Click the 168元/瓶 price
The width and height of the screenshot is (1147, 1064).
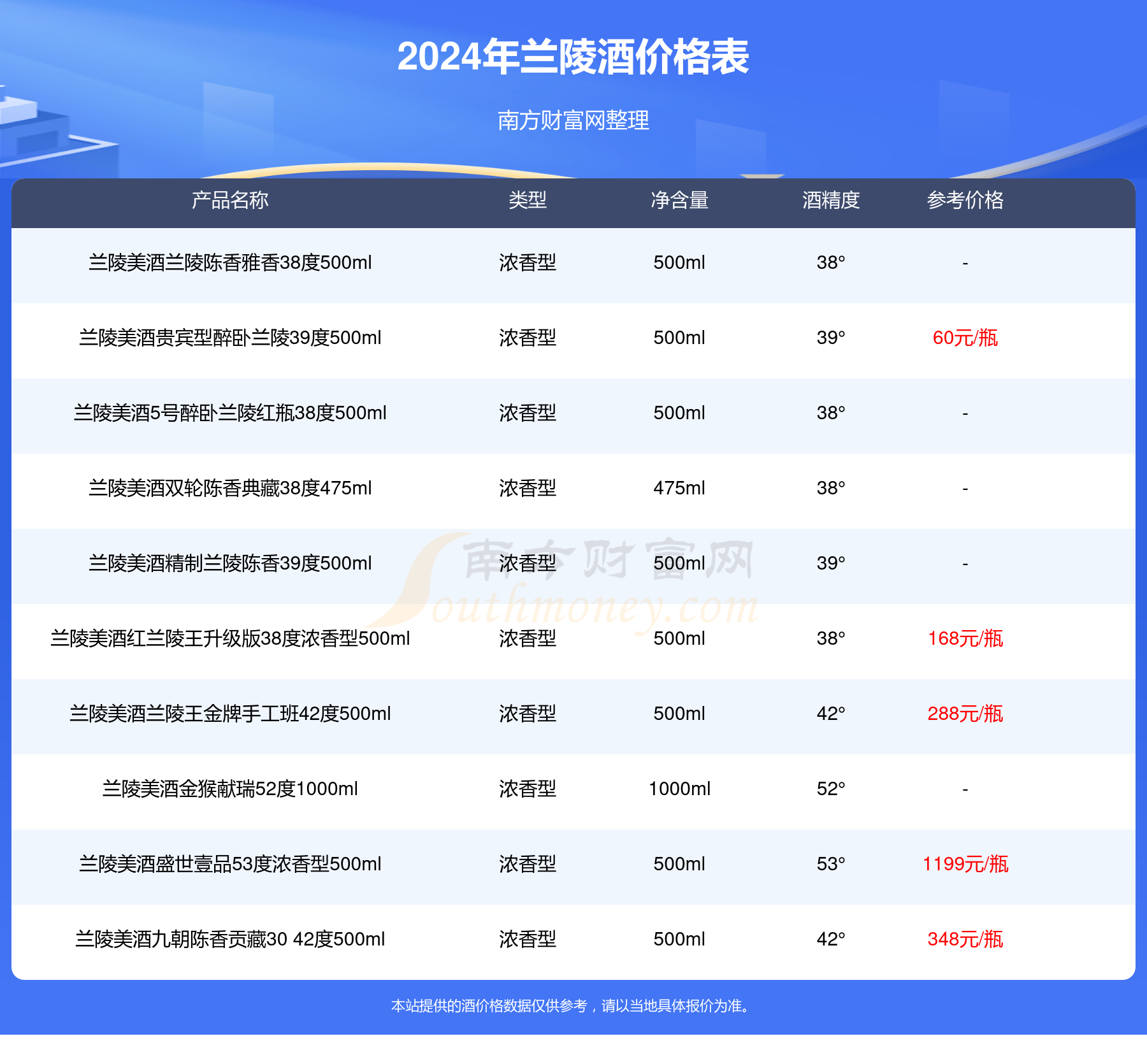pos(965,638)
